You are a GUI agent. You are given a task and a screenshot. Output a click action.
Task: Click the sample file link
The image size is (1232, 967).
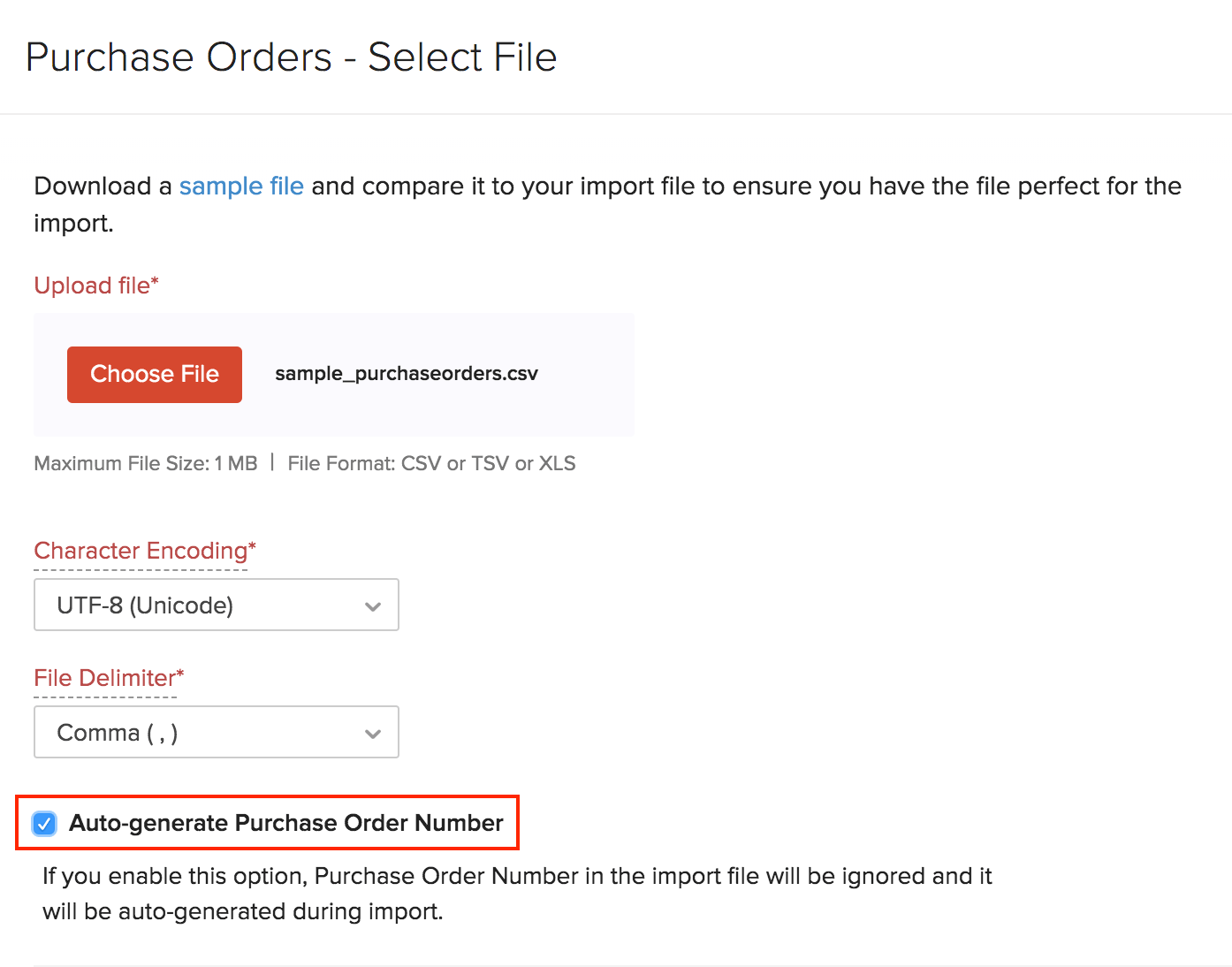point(241,186)
